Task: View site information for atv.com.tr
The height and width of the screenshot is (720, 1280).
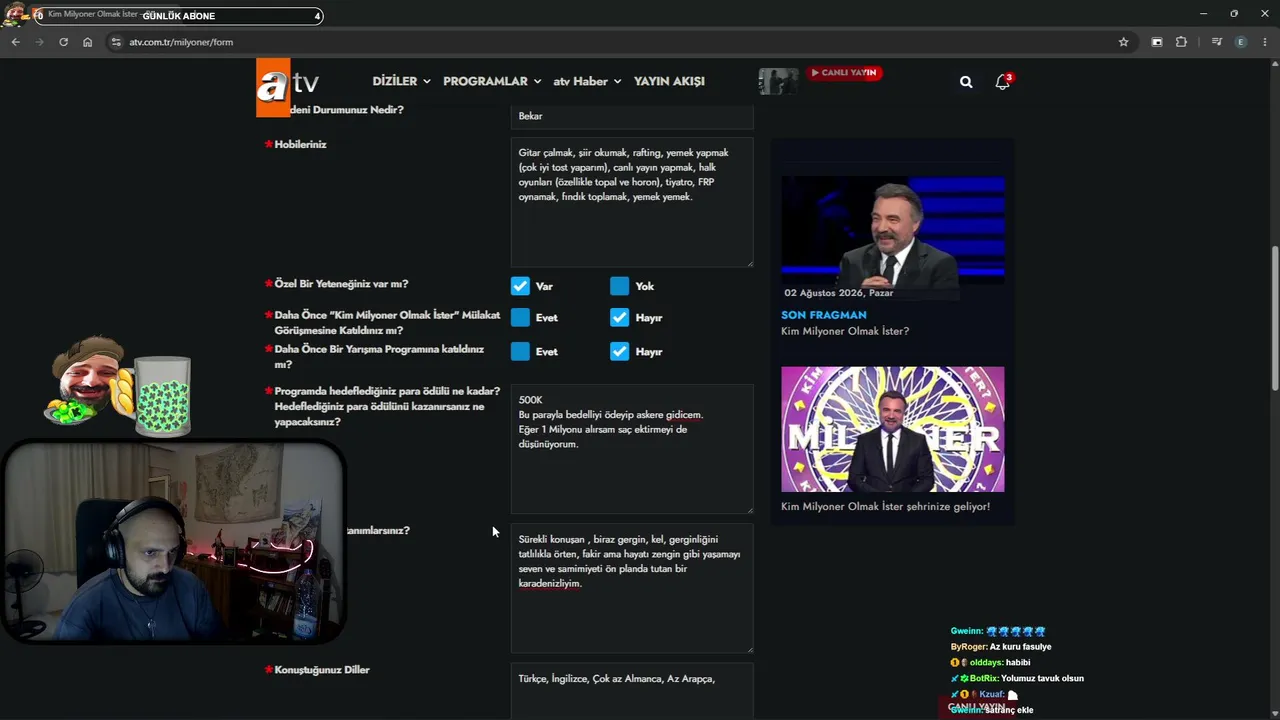Action: click(116, 42)
